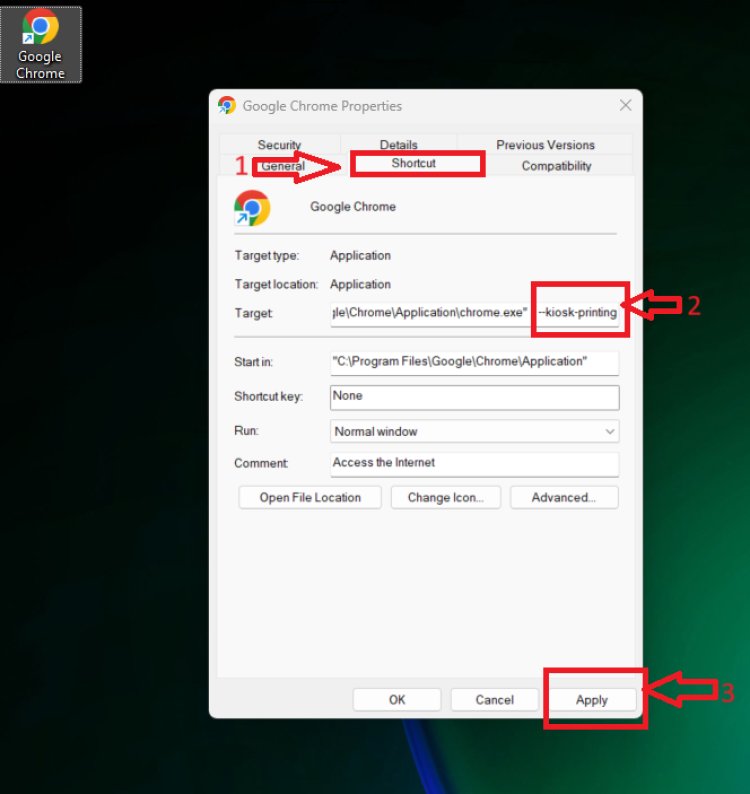750x794 pixels.
Task: Switch to the General tab
Action: 283,166
